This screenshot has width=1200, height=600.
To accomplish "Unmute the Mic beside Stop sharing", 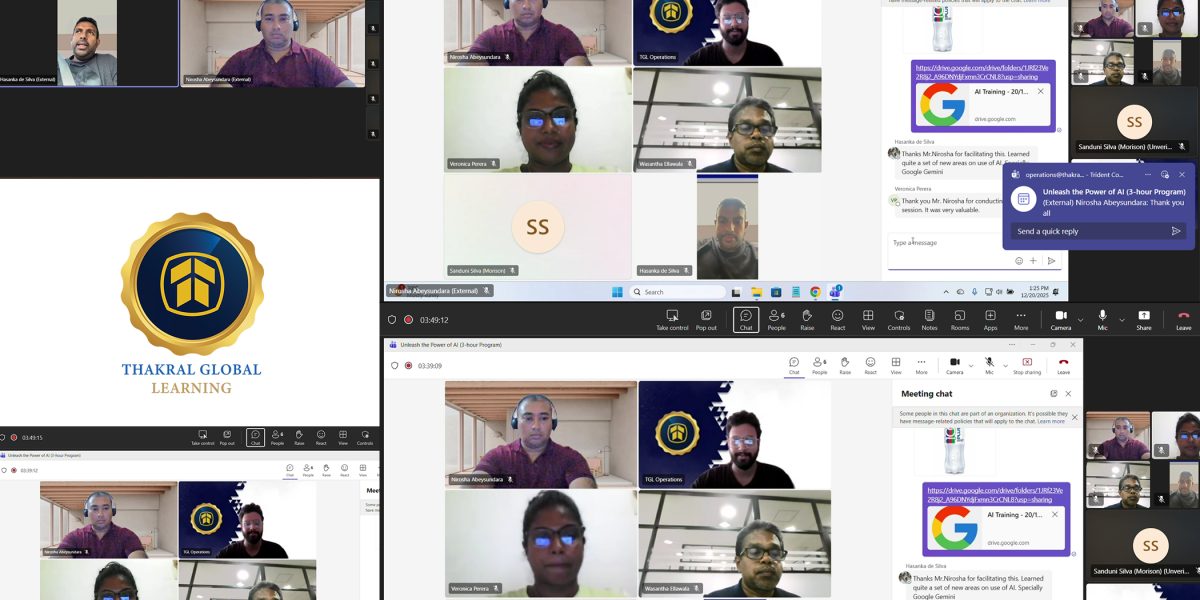I will point(989,365).
